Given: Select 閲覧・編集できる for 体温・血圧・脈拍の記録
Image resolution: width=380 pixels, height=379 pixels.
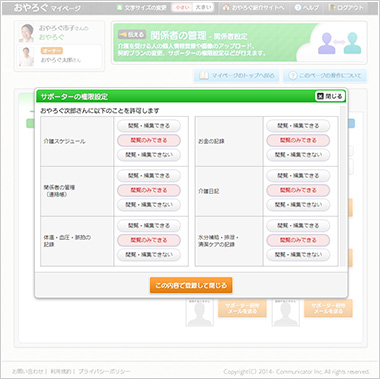Looking at the screenshot, I should click(x=149, y=226).
